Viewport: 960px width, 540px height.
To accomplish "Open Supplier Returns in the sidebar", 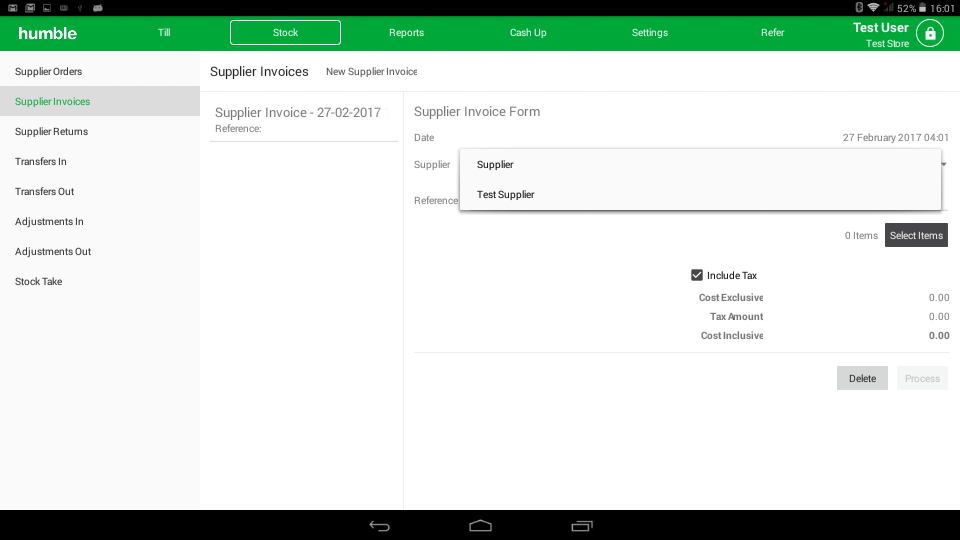I will [x=100, y=131].
